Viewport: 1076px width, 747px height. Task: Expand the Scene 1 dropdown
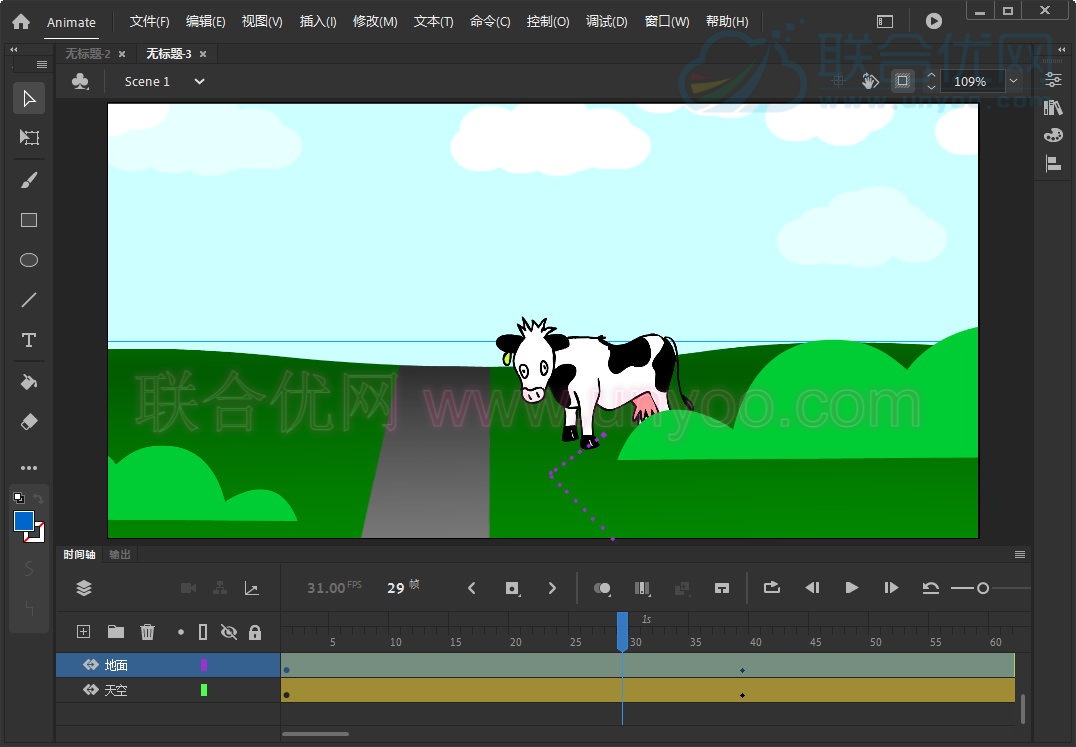pos(199,82)
